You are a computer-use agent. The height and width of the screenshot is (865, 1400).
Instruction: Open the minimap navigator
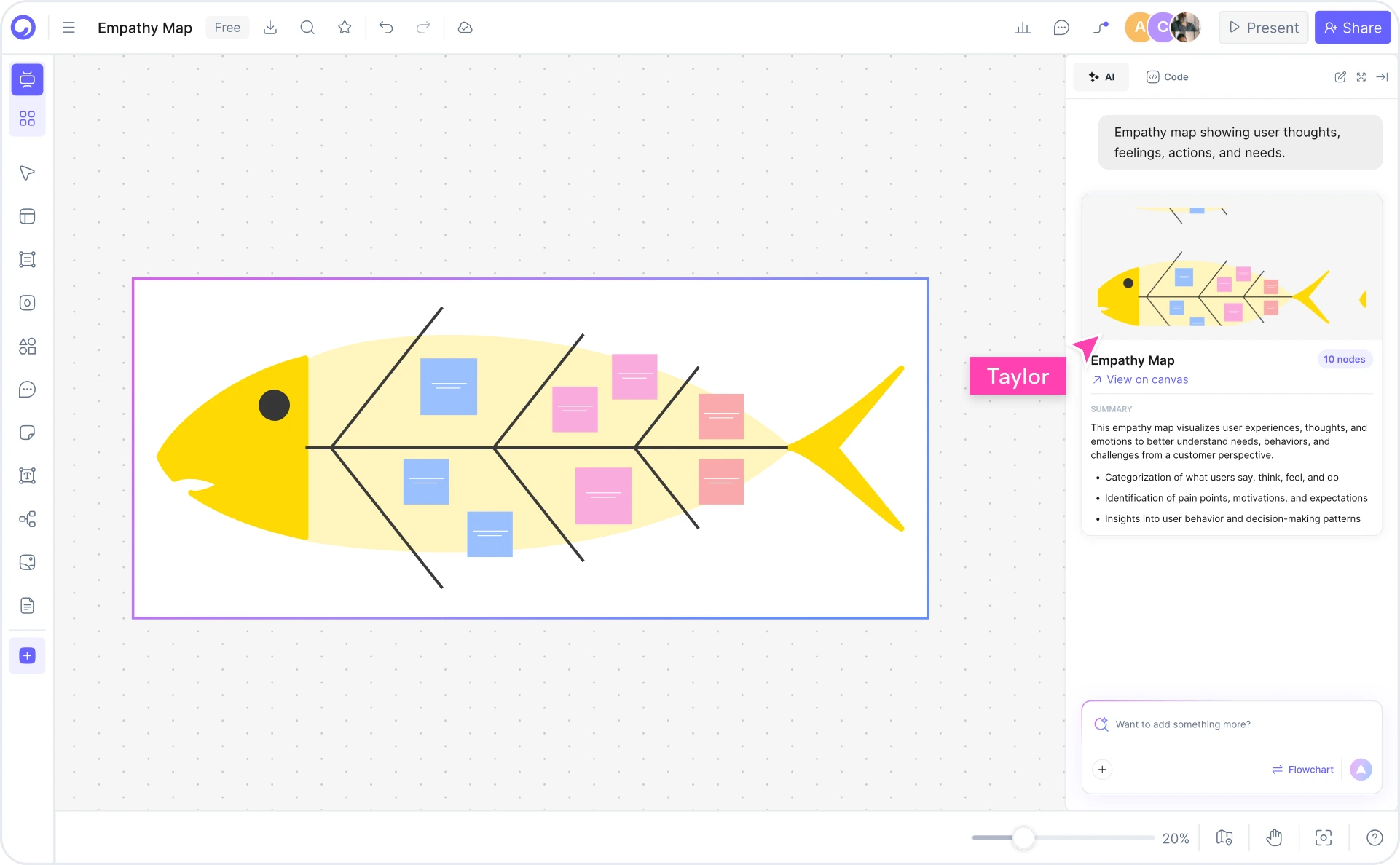pos(1224,837)
